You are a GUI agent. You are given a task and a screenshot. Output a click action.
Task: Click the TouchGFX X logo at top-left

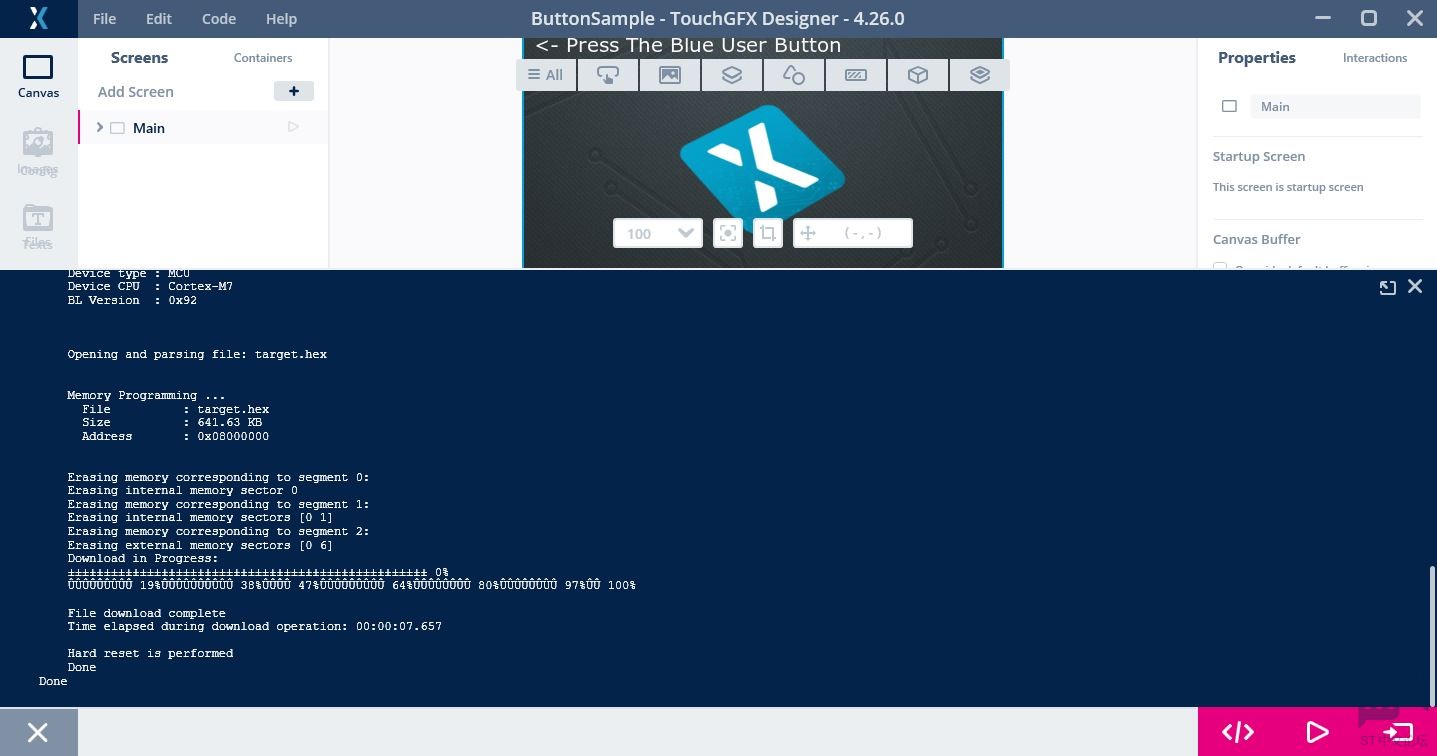(38, 18)
